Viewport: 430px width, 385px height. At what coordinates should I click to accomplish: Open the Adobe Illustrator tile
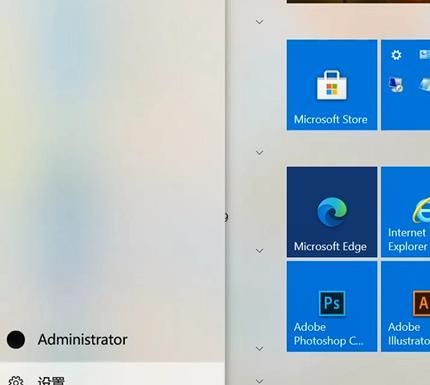406,306
